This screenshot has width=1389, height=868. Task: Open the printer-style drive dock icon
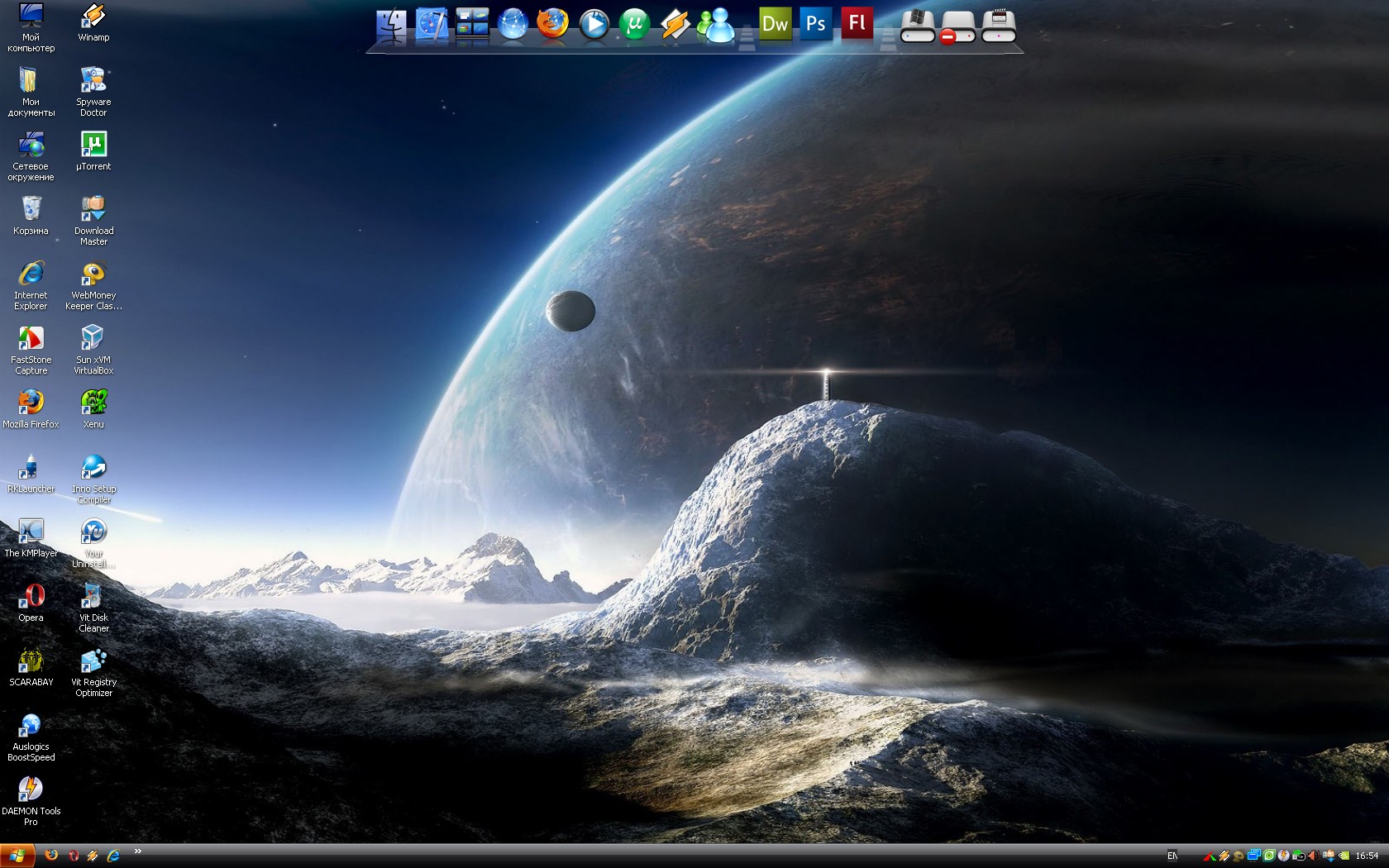point(998,26)
